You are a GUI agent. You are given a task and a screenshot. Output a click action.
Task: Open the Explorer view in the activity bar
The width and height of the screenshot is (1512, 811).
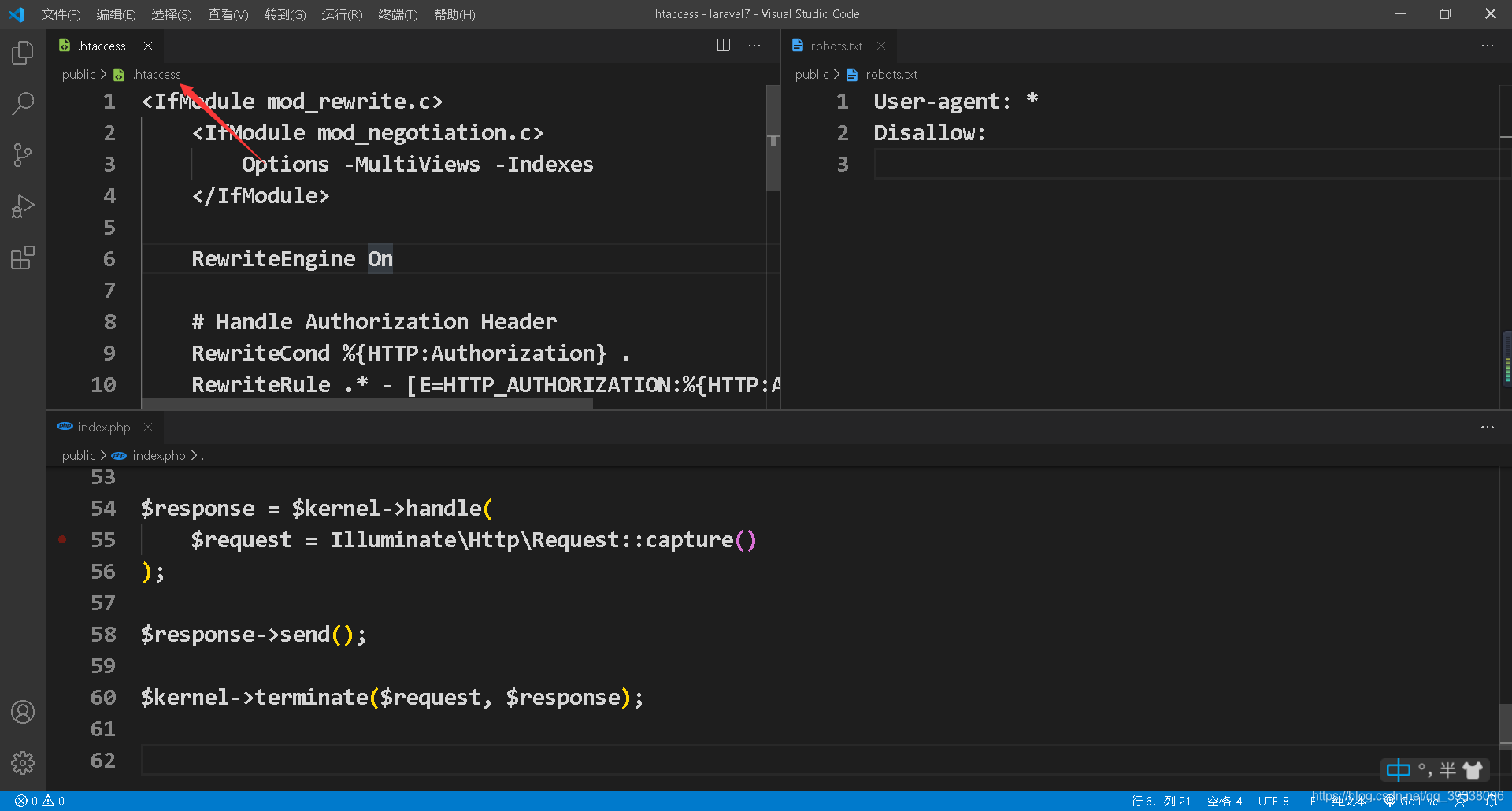coord(22,52)
